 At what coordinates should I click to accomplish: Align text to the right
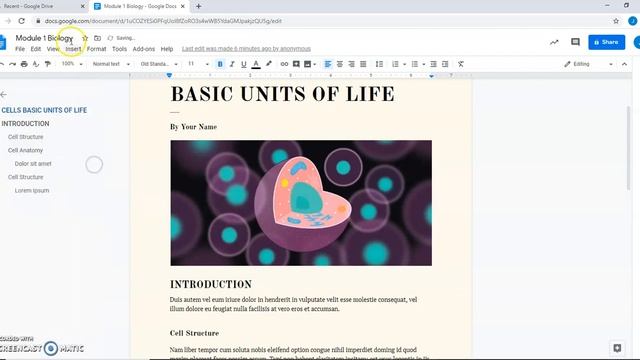pos(351,64)
